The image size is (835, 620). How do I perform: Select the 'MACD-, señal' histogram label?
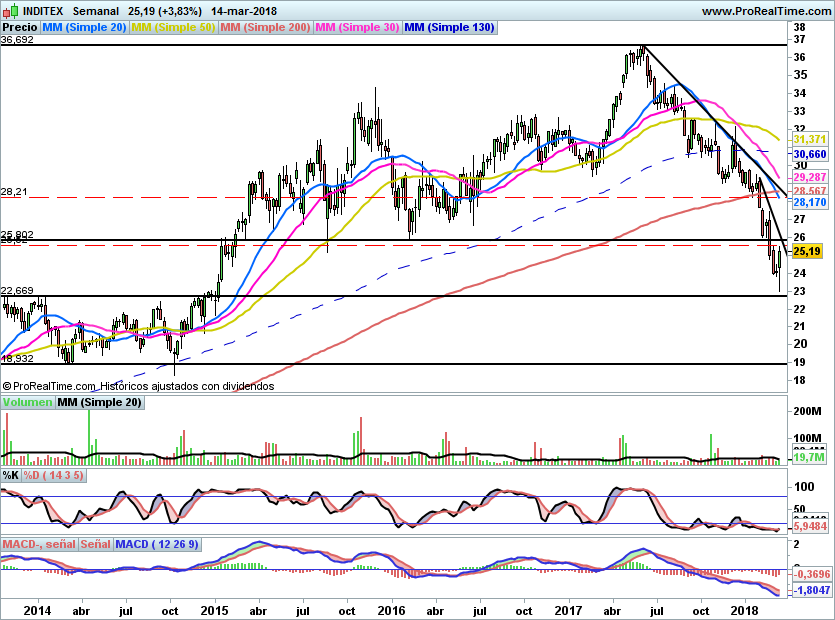(x=39, y=544)
